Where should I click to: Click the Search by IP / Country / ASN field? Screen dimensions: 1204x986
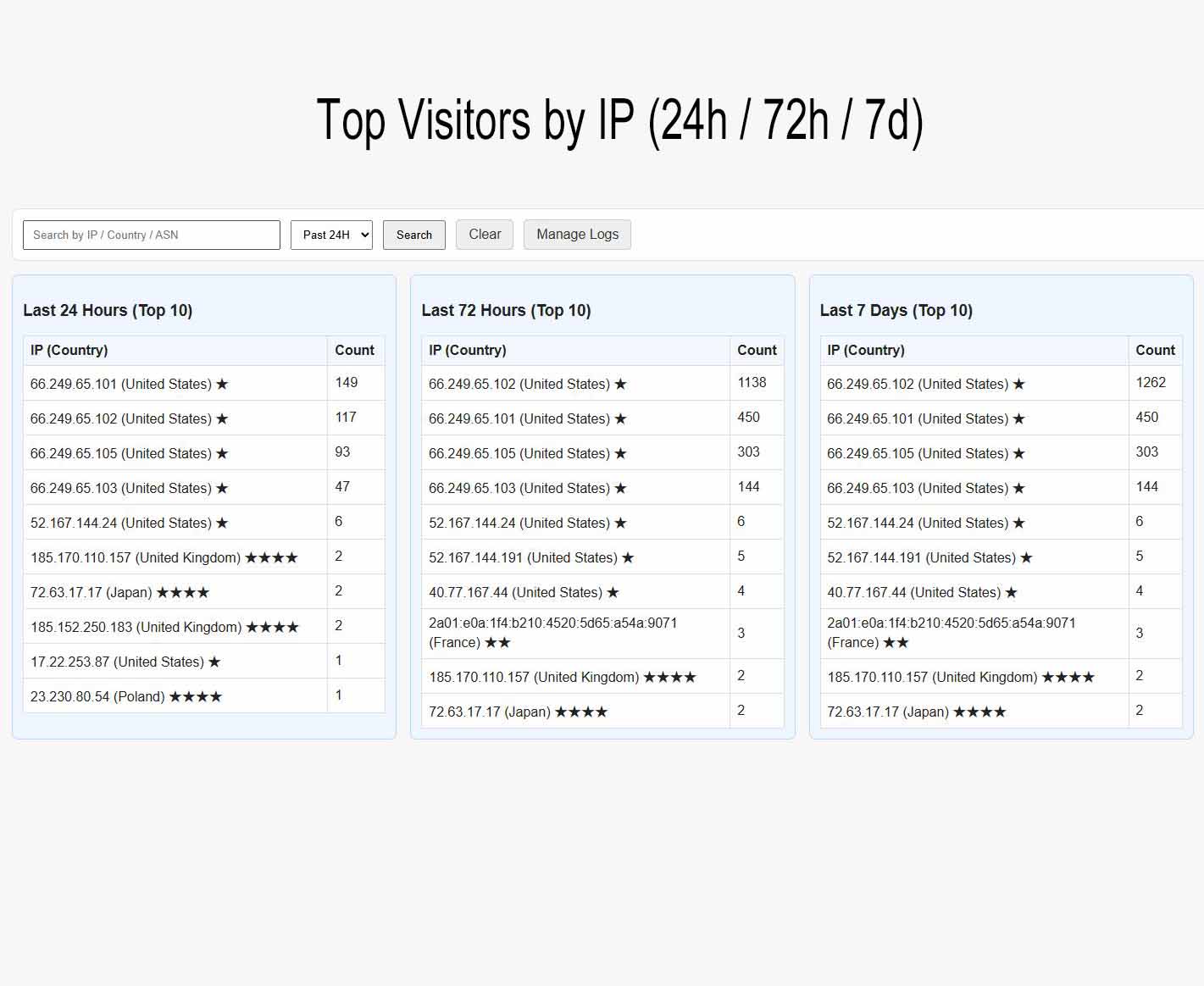click(x=152, y=235)
